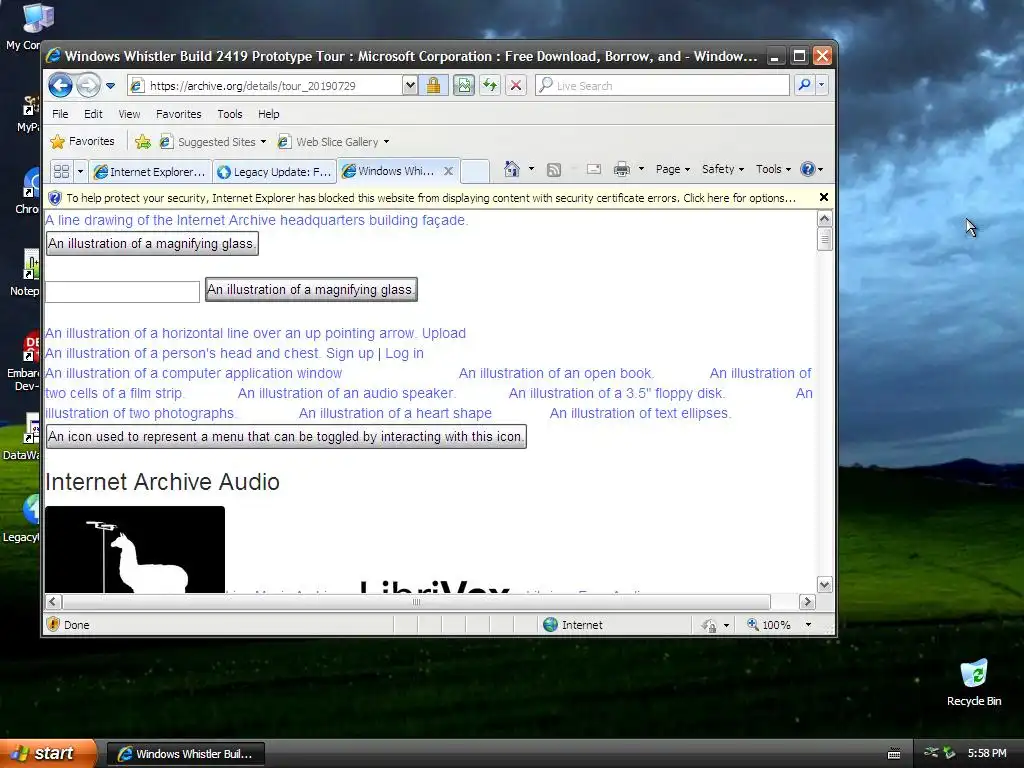
Task: Open the File menu
Action: point(60,114)
